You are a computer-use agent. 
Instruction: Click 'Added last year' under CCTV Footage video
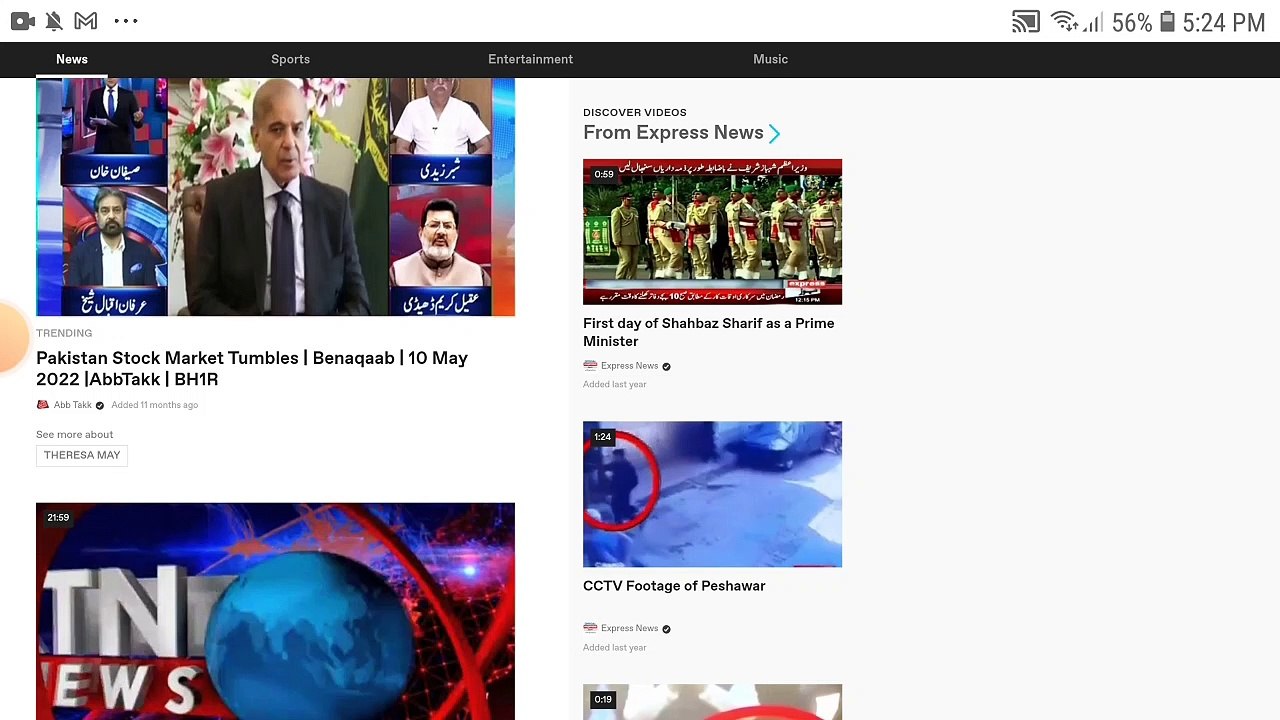pyautogui.click(x=615, y=648)
